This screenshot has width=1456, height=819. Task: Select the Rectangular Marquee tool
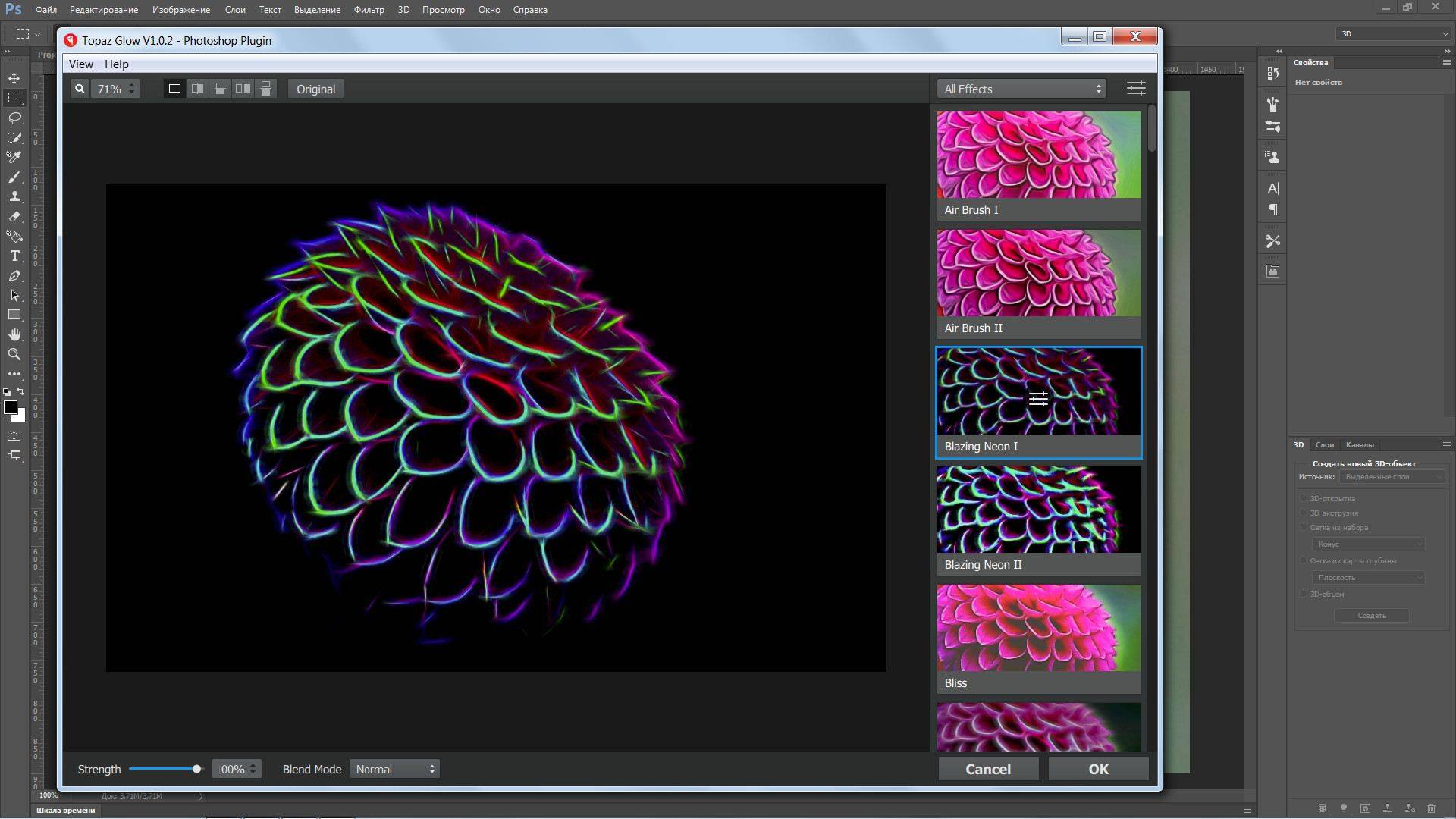[14, 98]
